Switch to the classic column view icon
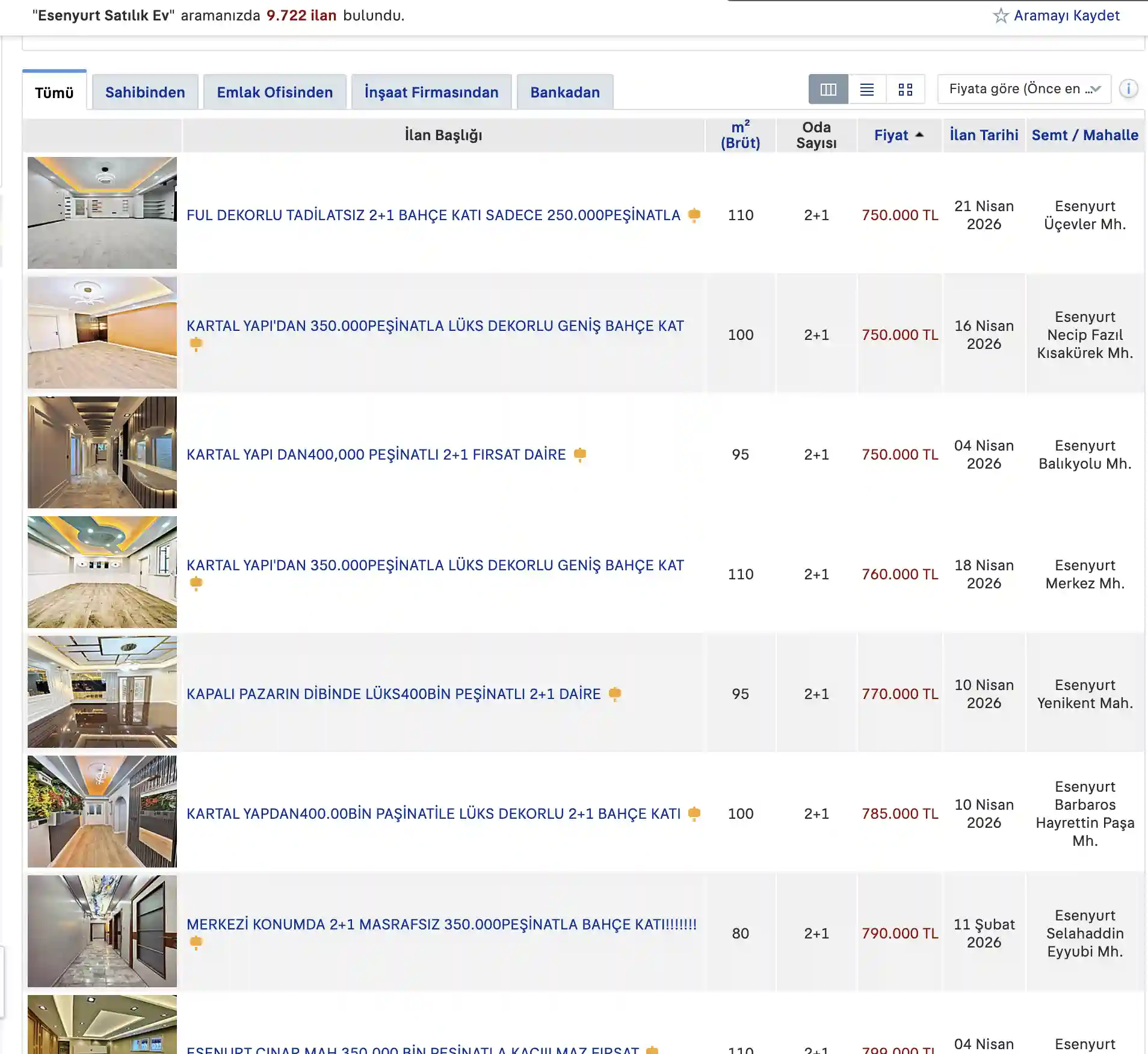 (x=828, y=90)
